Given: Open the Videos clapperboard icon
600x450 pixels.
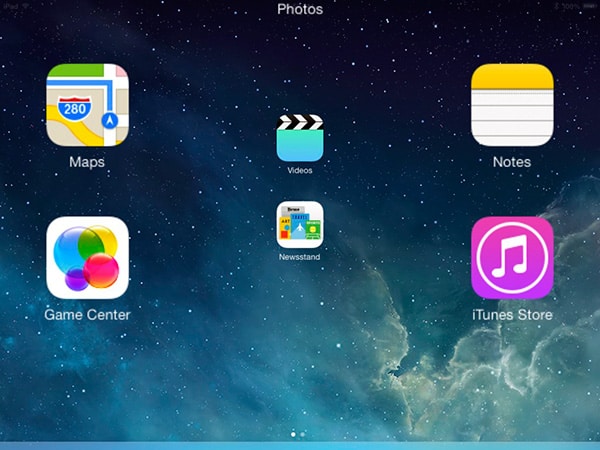Looking at the screenshot, I should click(300, 138).
